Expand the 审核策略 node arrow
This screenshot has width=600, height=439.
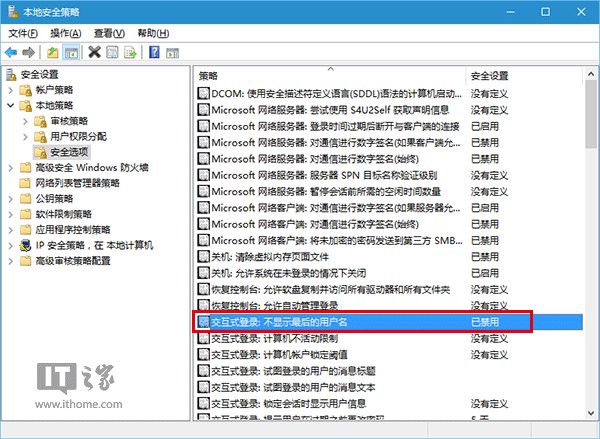coord(25,121)
